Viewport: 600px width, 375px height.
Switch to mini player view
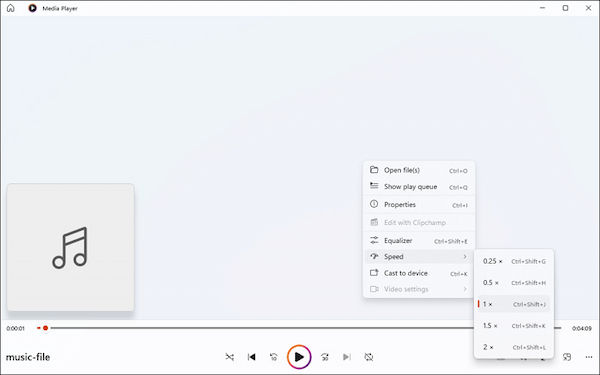[567, 357]
